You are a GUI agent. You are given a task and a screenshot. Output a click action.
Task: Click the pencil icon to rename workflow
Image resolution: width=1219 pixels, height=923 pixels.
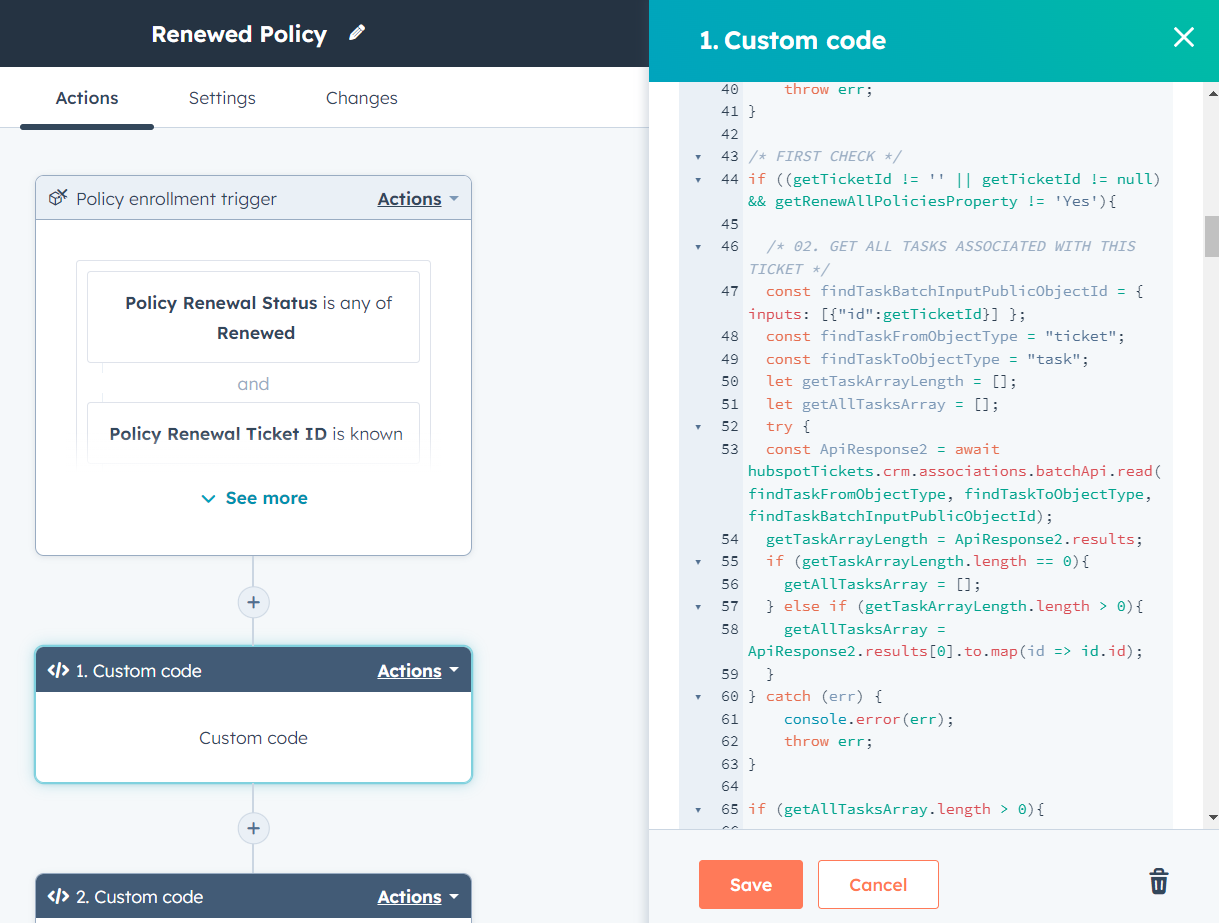[357, 34]
